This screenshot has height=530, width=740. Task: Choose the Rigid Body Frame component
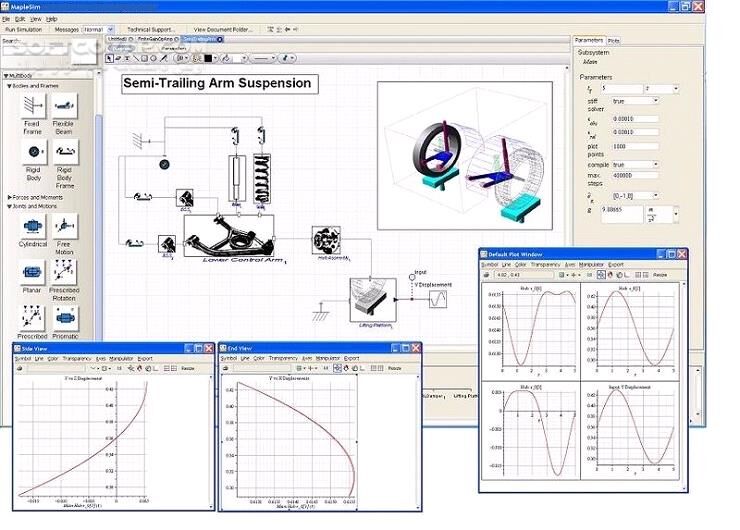point(64,152)
